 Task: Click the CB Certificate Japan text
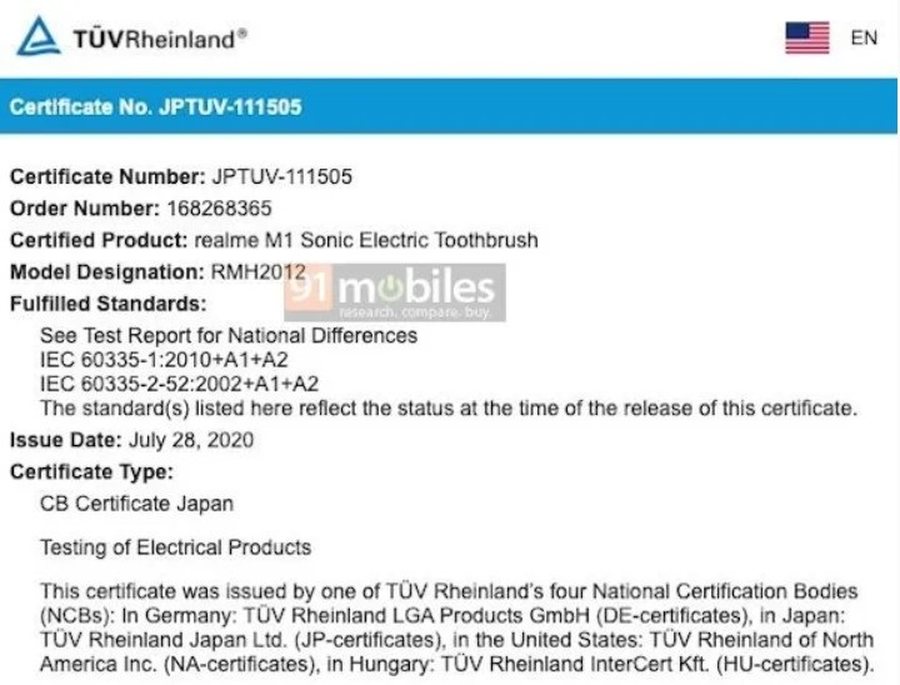click(136, 503)
